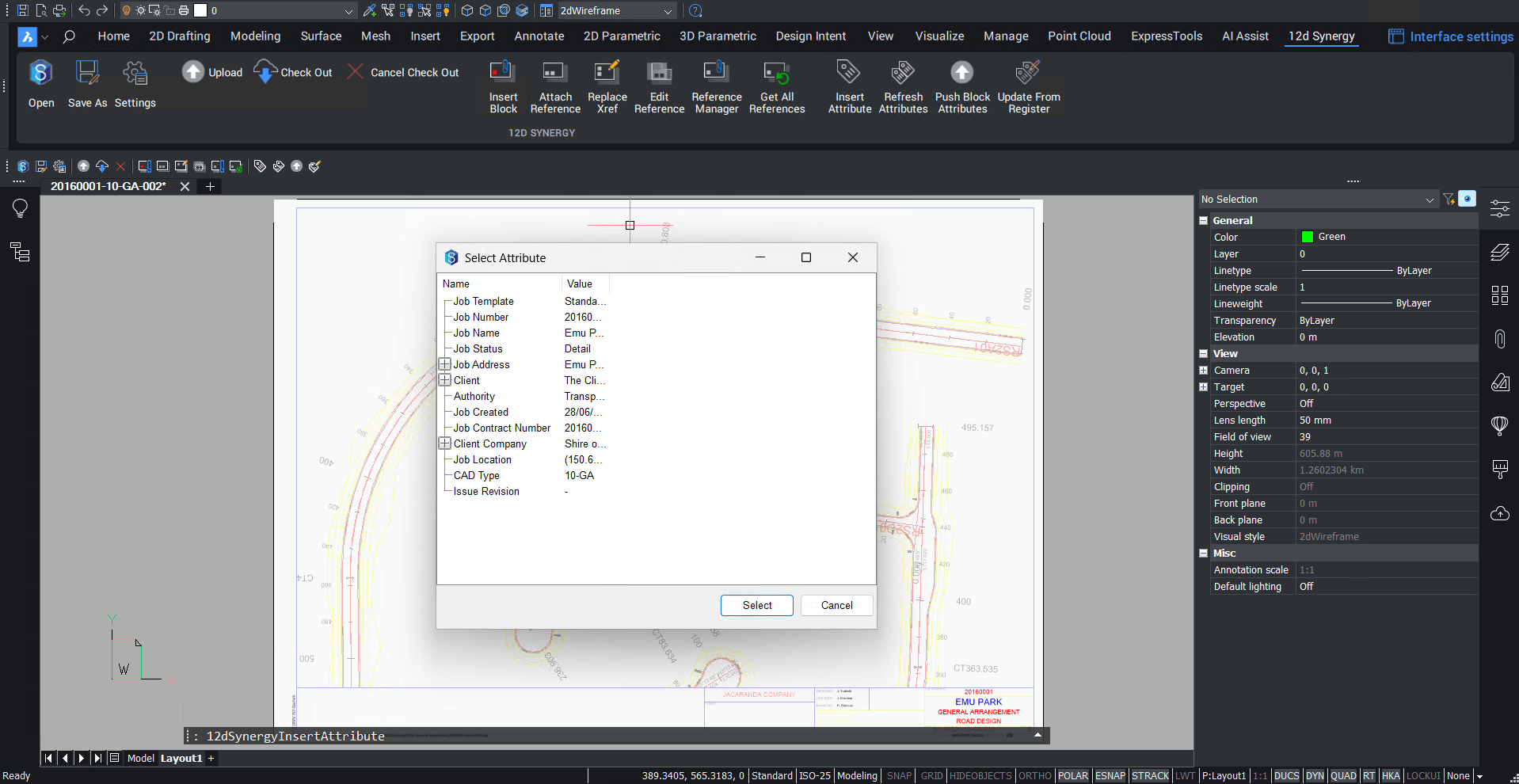Click the Green color swatch property
1519x784 pixels.
[1308, 237]
